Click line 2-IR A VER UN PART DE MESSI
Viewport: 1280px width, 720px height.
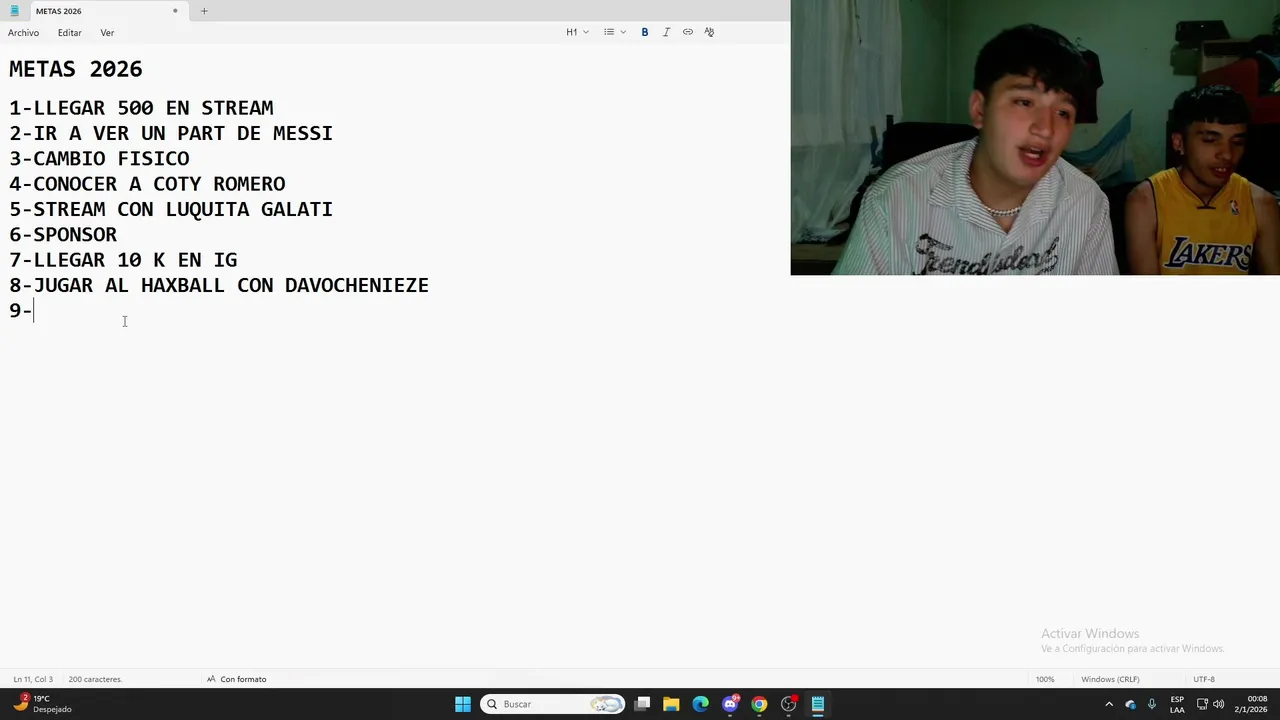click(171, 133)
